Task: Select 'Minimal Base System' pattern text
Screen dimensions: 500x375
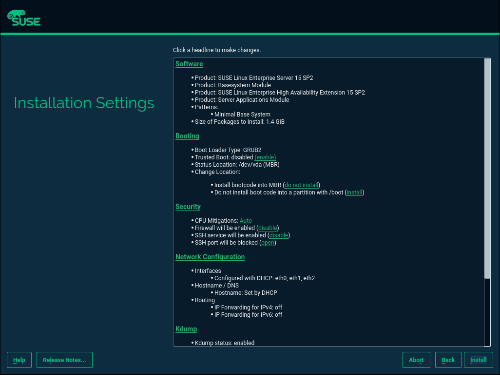Action: click(x=242, y=114)
